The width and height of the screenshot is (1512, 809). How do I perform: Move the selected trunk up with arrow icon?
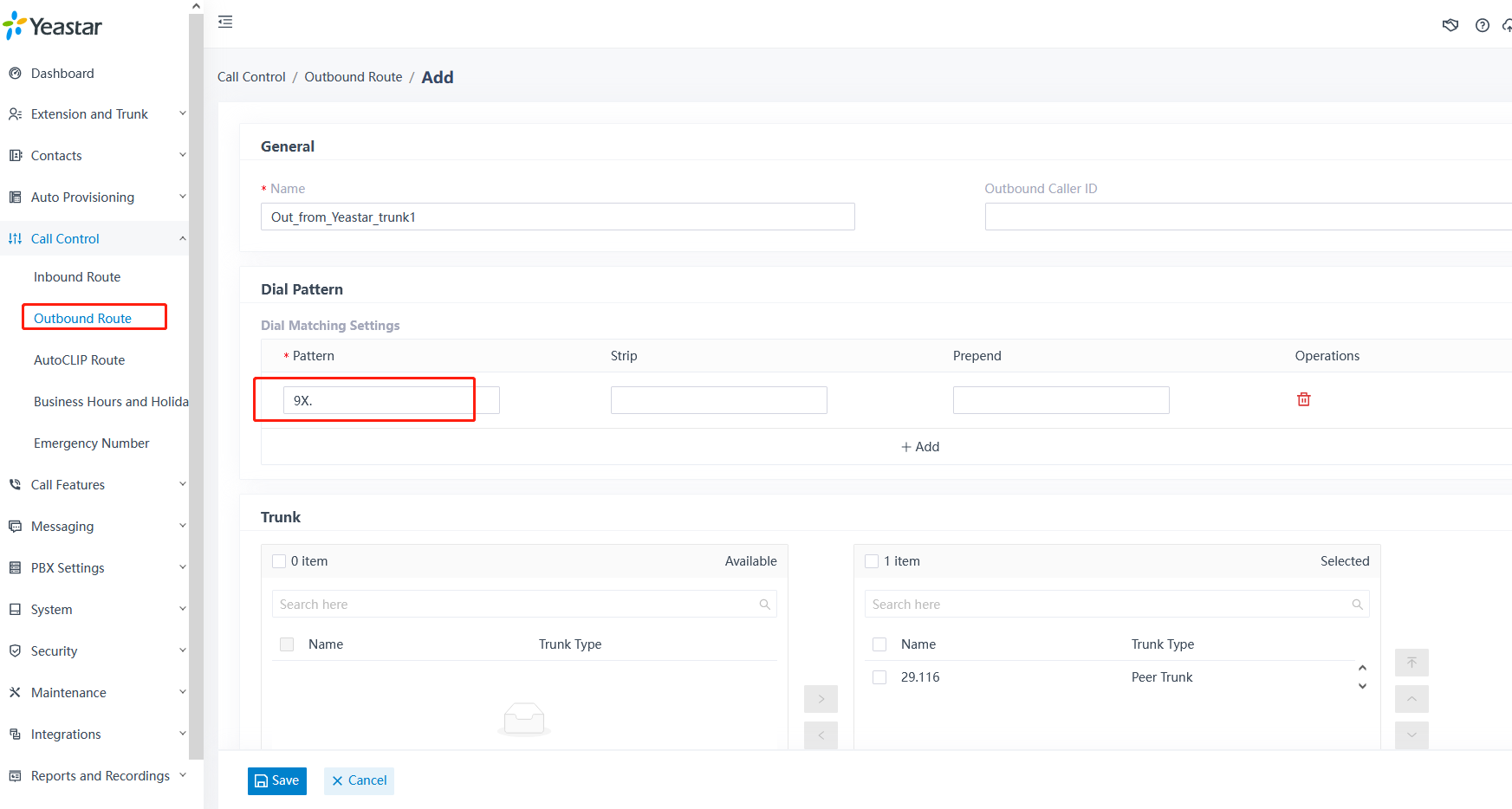1411,699
